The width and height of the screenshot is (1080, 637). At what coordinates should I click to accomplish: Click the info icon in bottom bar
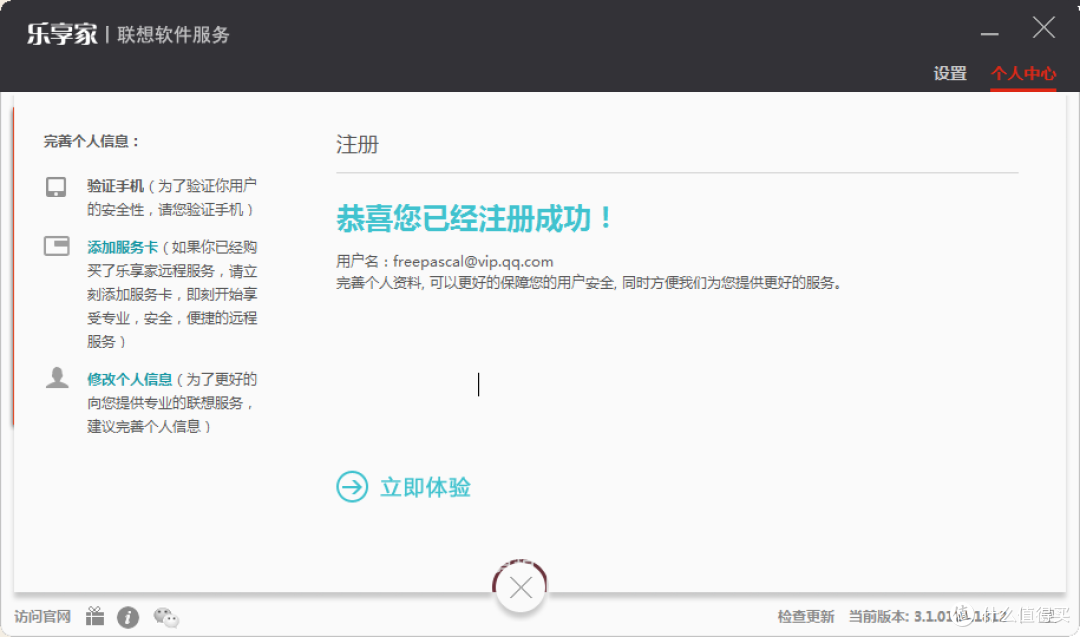point(127,617)
